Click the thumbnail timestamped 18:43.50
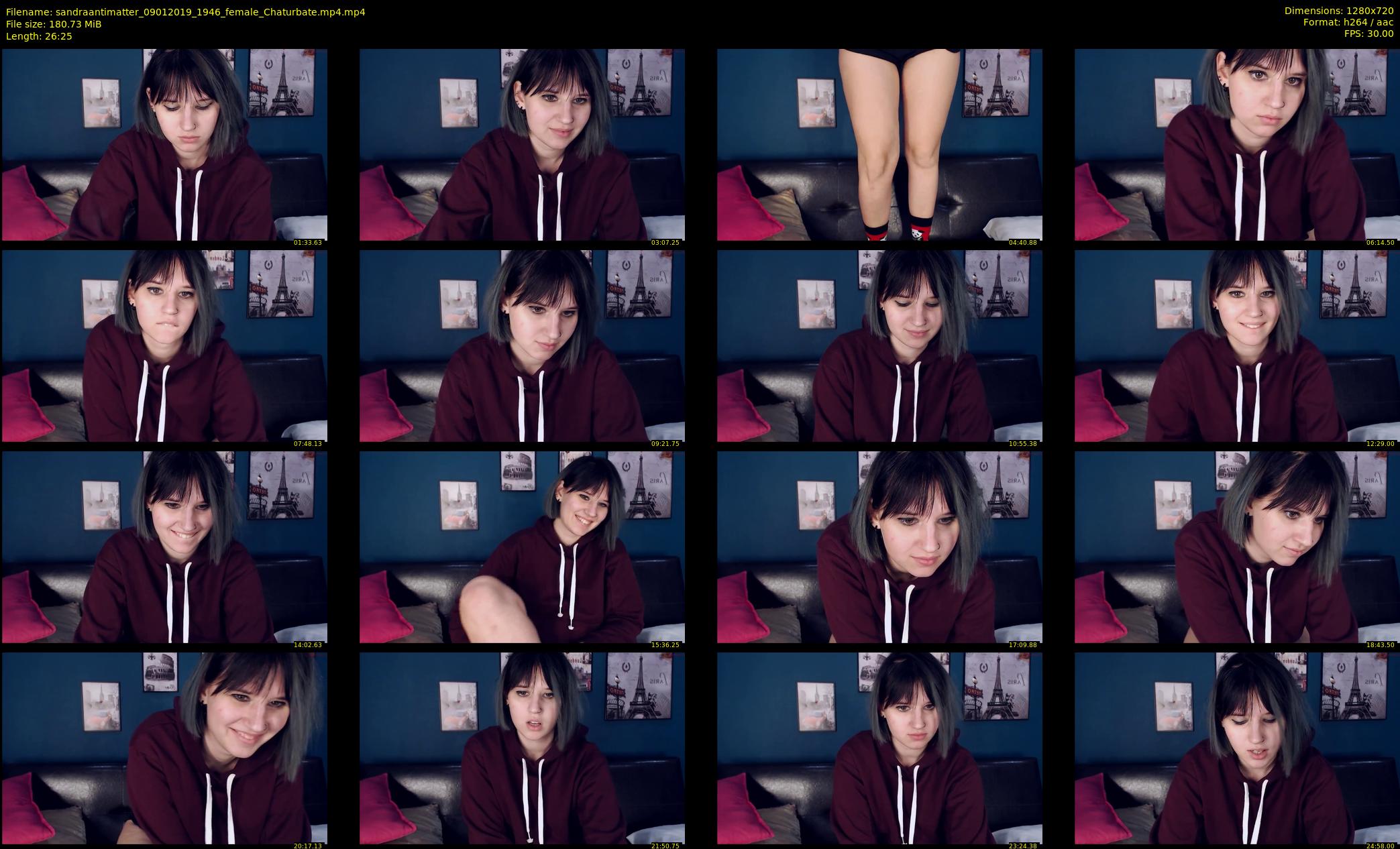This screenshot has height=849, width=1400. tap(1237, 547)
